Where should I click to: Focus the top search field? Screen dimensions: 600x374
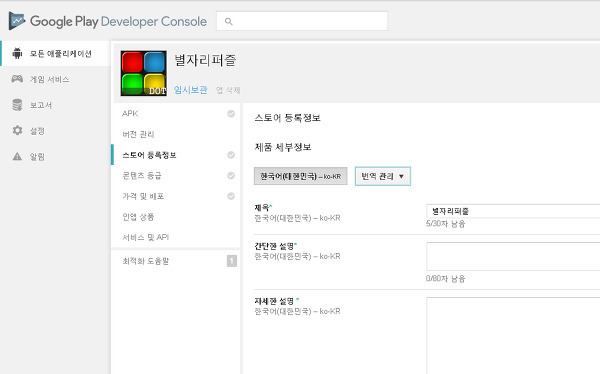(302, 21)
